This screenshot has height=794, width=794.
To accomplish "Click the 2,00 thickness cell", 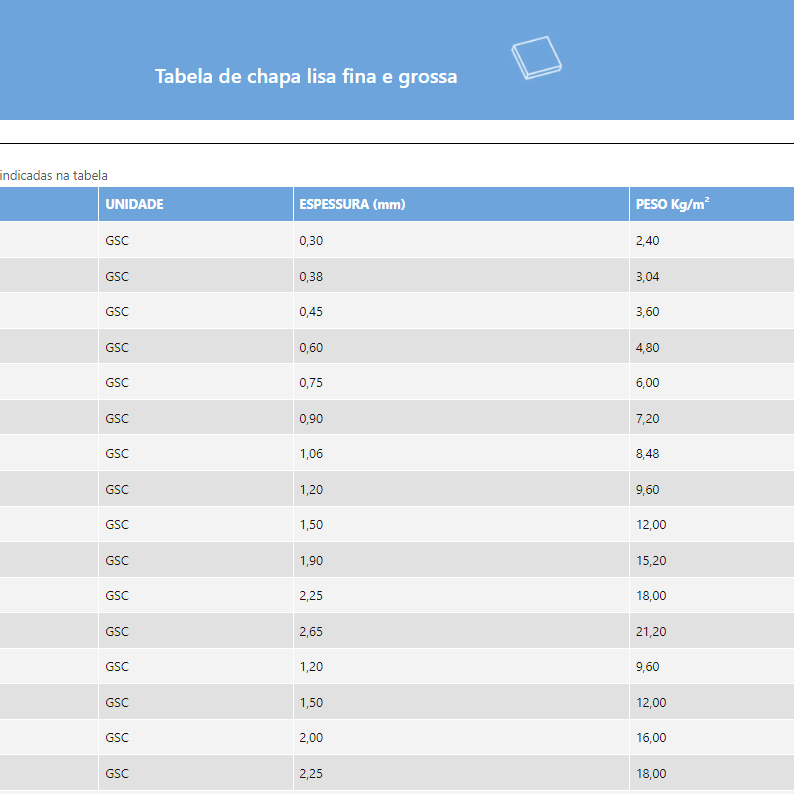I will (x=312, y=738).
